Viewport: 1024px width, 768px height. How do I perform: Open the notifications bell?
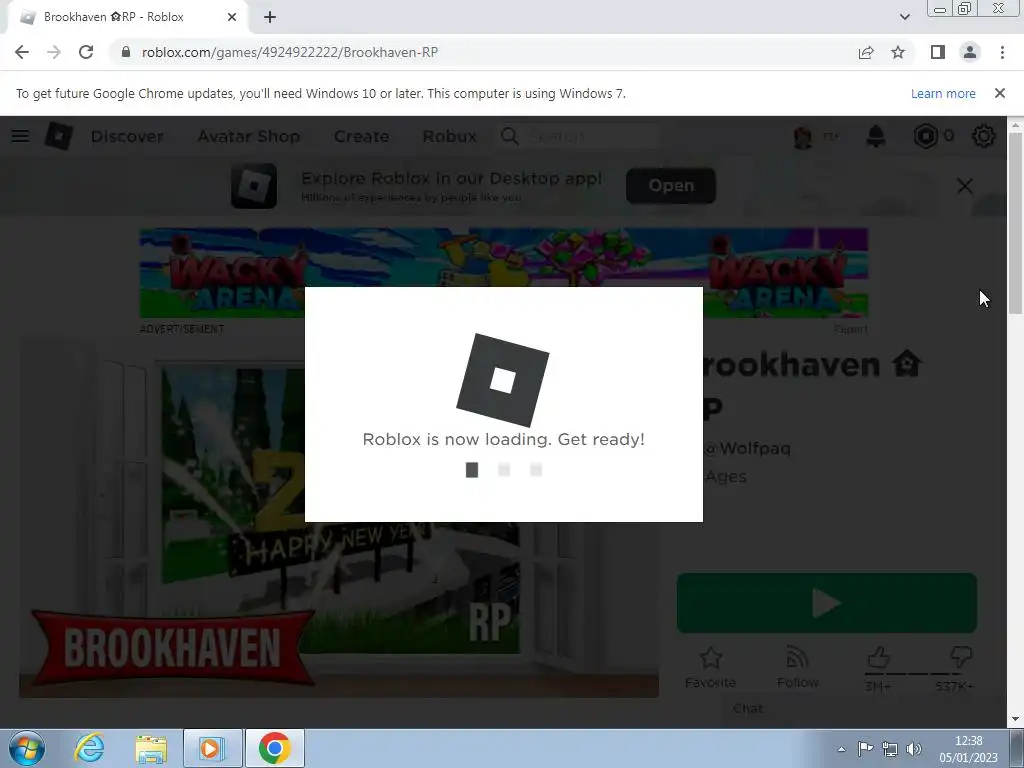point(876,136)
